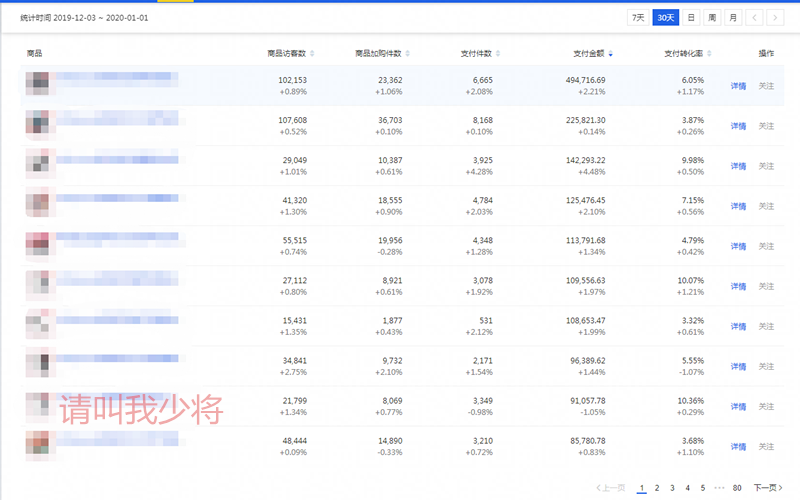Select the 30天 time range
Image resolution: width=800 pixels, height=500 pixels.
click(x=665, y=17)
